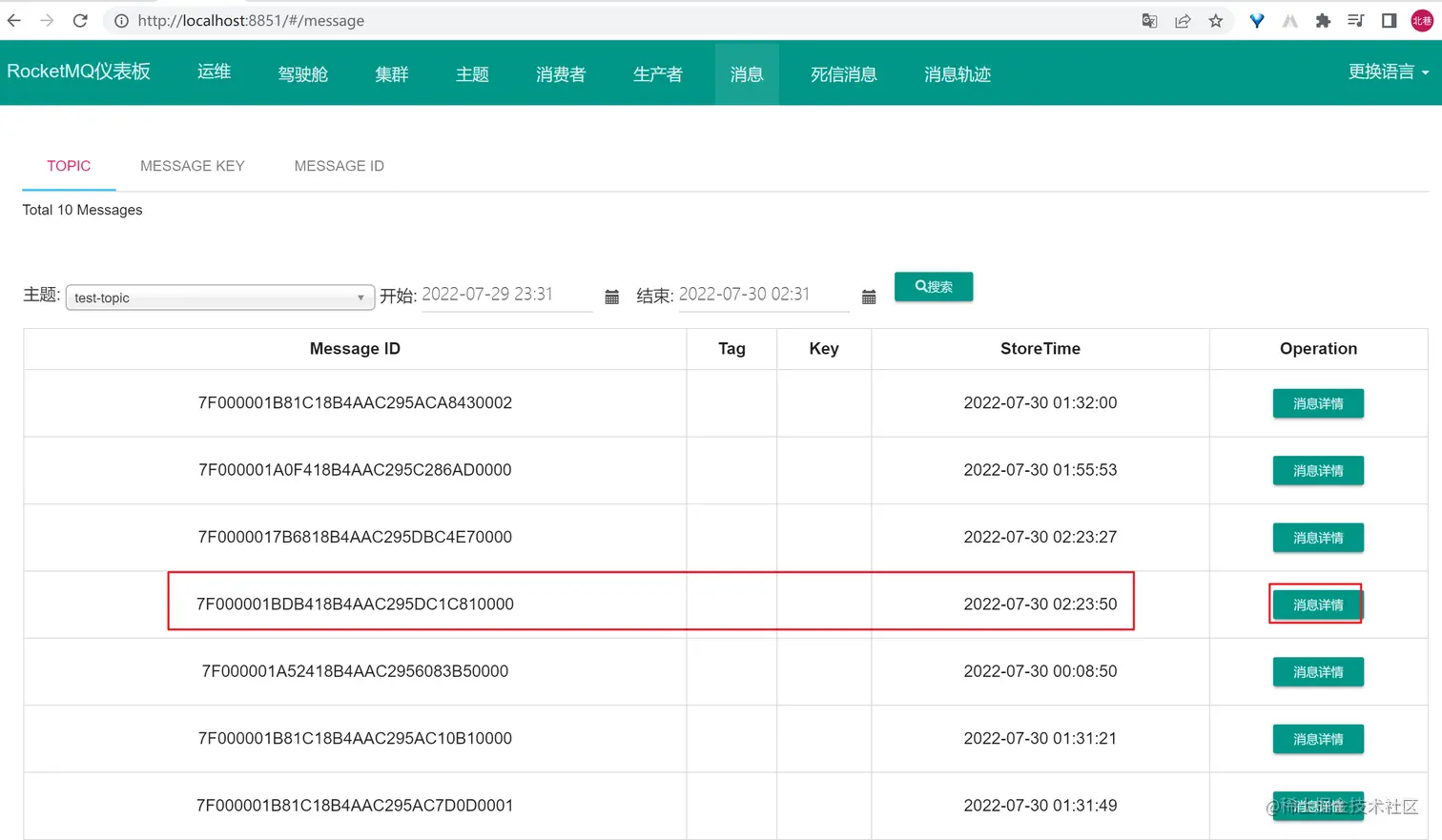Open the 消息轨迹 message trace menu

coord(958,74)
